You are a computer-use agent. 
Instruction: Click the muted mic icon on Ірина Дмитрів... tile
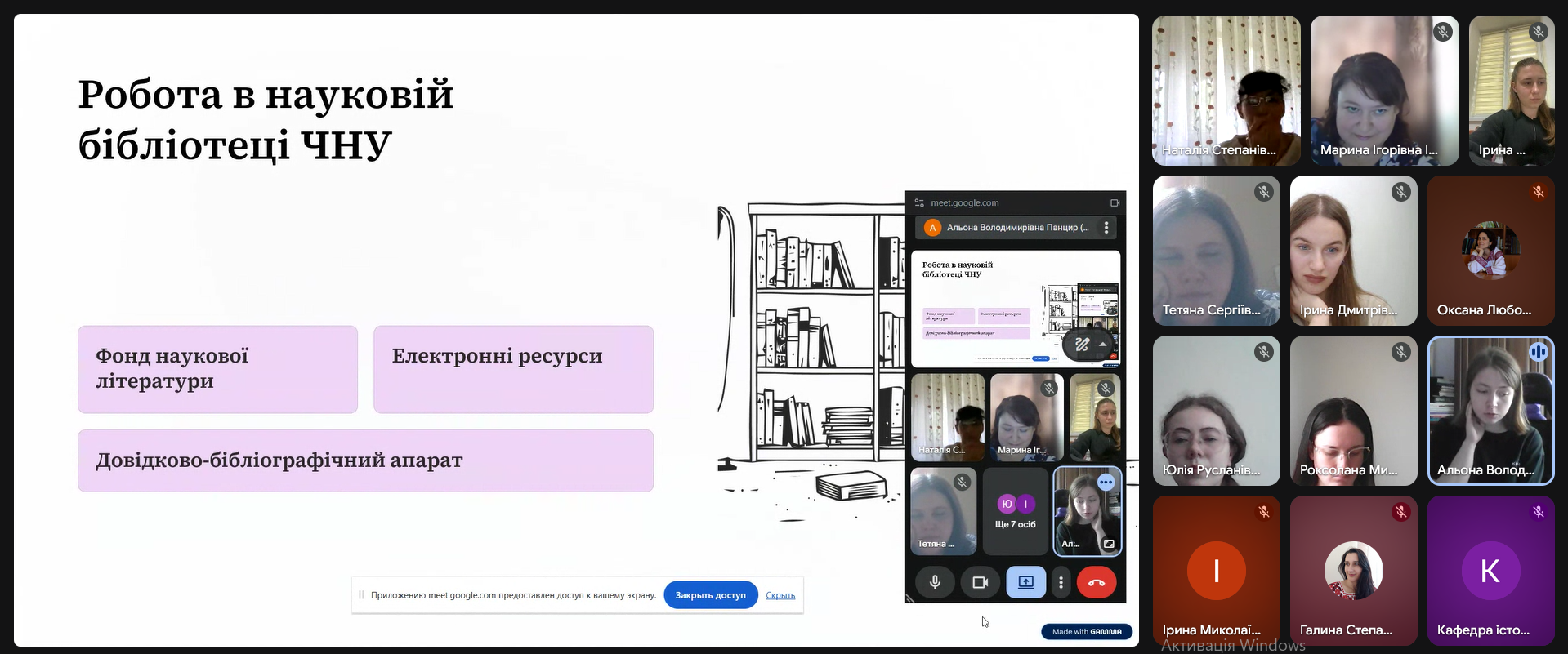pyautogui.click(x=1401, y=192)
